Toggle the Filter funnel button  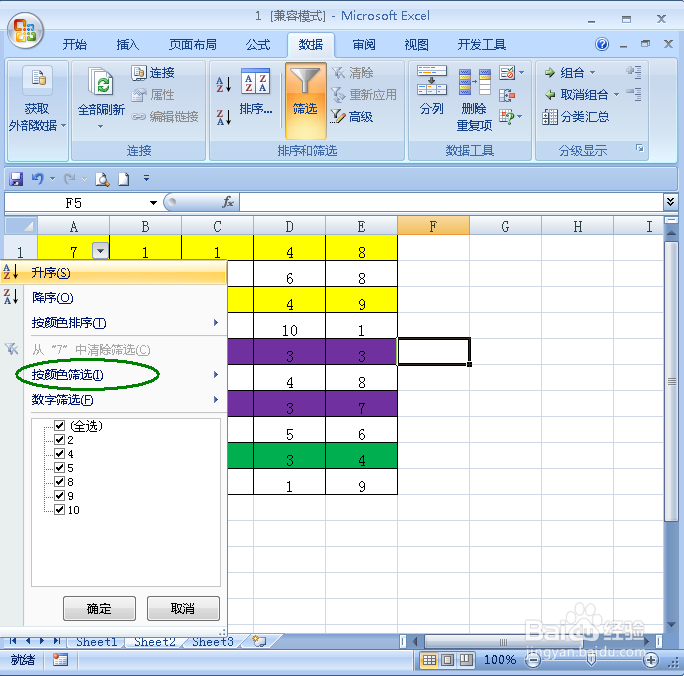tap(305, 100)
